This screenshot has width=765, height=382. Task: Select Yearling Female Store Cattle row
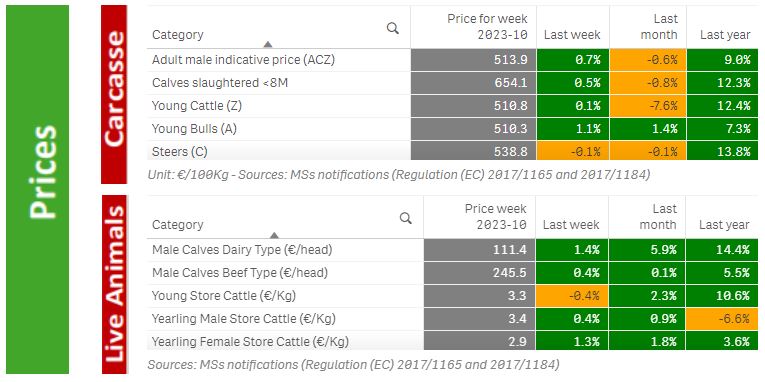click(x=452, y=342)
